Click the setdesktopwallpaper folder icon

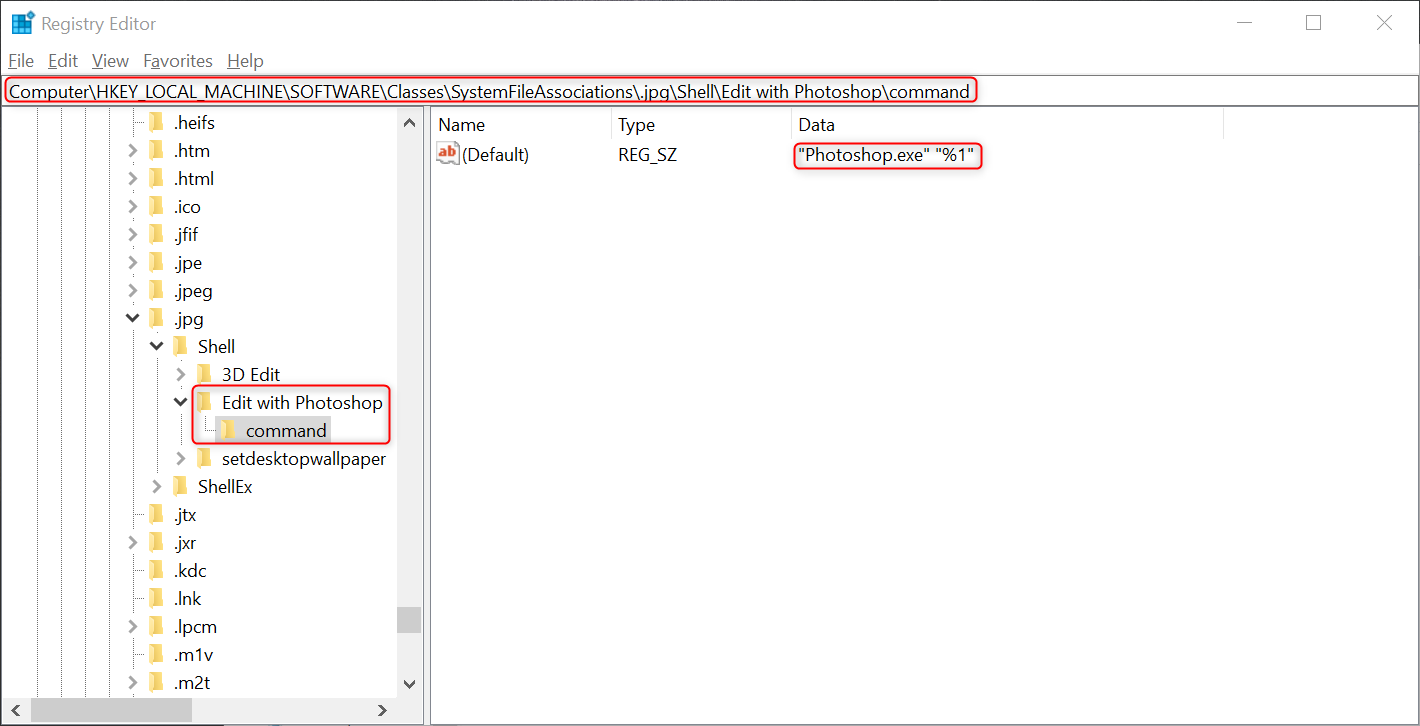point(204,459)
